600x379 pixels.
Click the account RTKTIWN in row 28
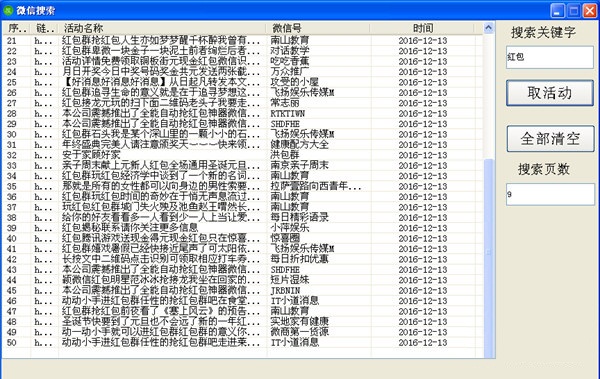(288, 114)
